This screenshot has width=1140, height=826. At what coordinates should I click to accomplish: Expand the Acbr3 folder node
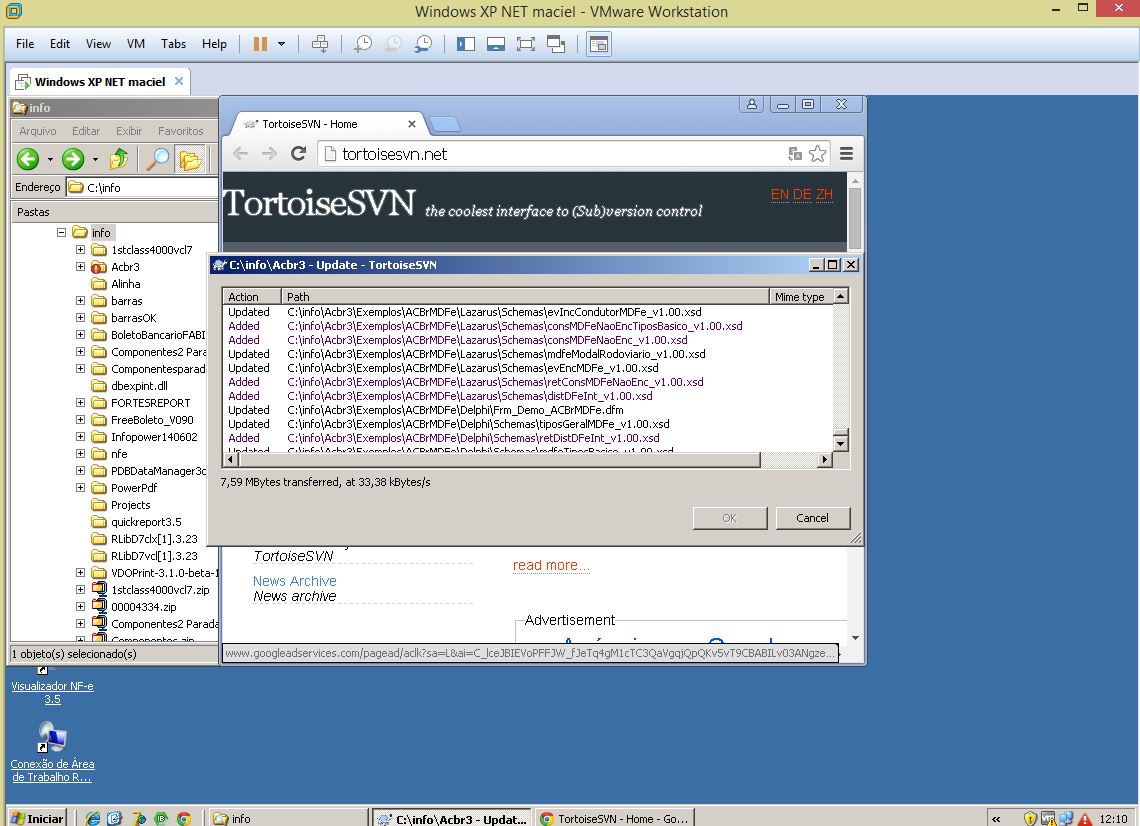(x=80, y=266)
